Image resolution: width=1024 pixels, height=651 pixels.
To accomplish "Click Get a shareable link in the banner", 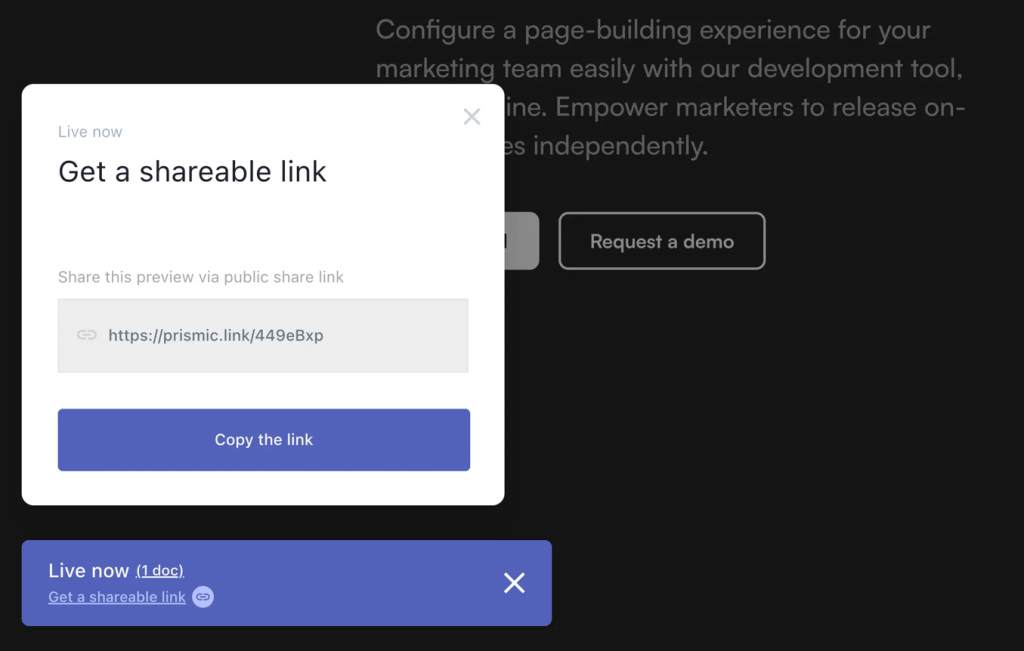I will click(x=116, y=597).
